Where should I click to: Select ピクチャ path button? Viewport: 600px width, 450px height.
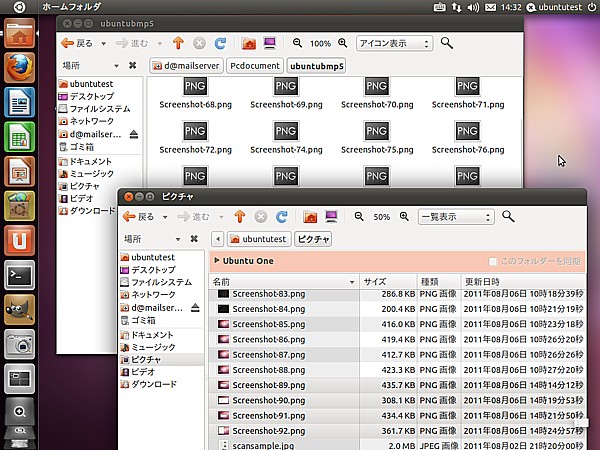(313, 239)
